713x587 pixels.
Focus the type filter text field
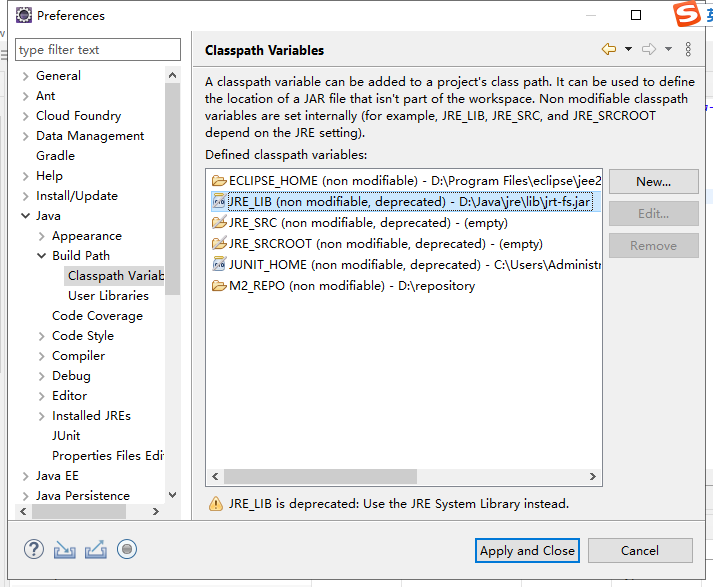click(x=98, y=50)
